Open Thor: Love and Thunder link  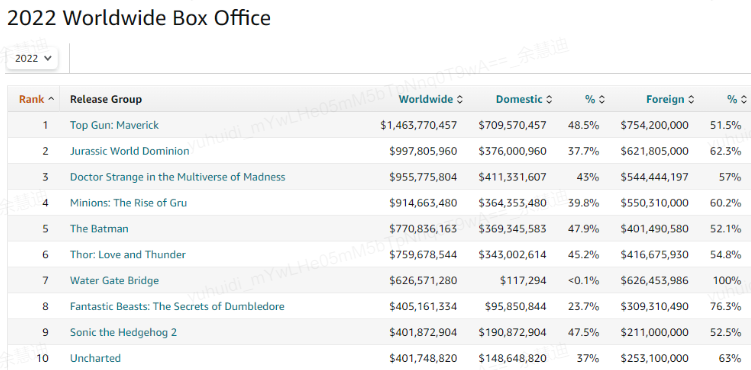(128, 254)
